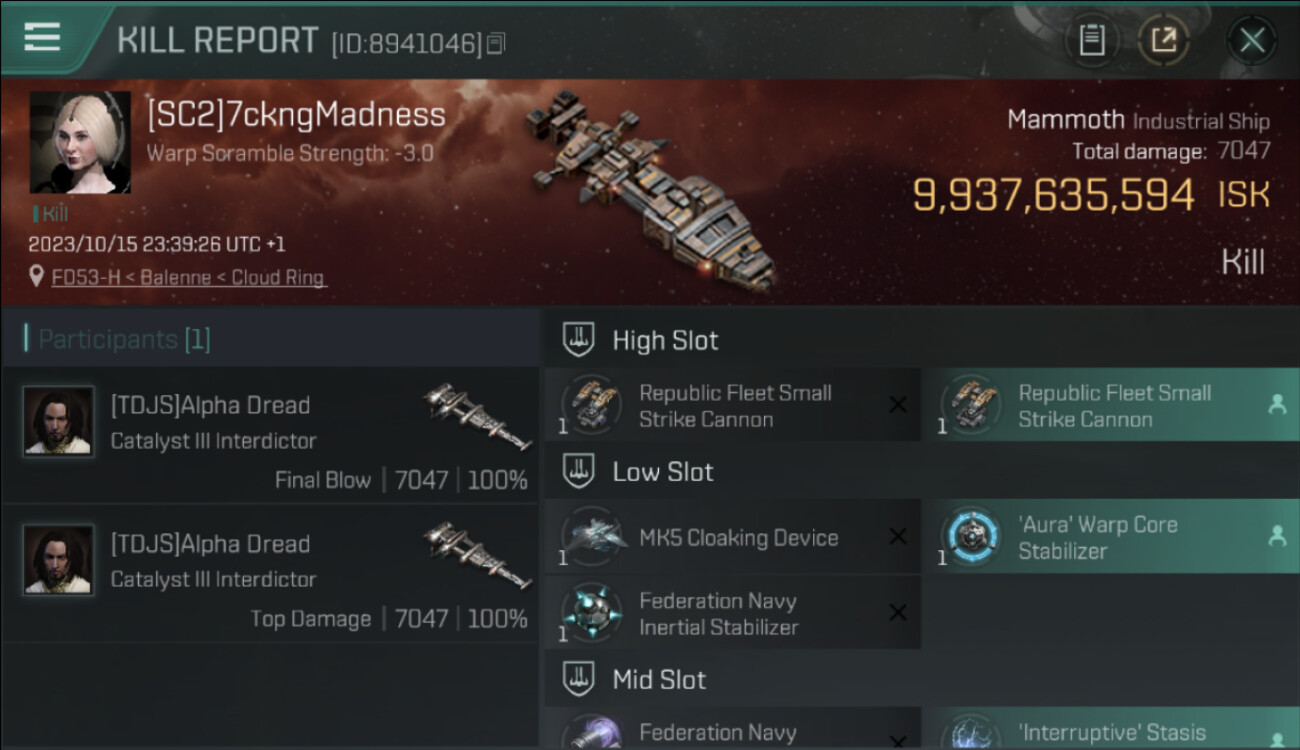Click Alpha Dread Final Blow portrait
This screenshot has height=750, width=1300.
pyautogui.click(x=59, y=421)
